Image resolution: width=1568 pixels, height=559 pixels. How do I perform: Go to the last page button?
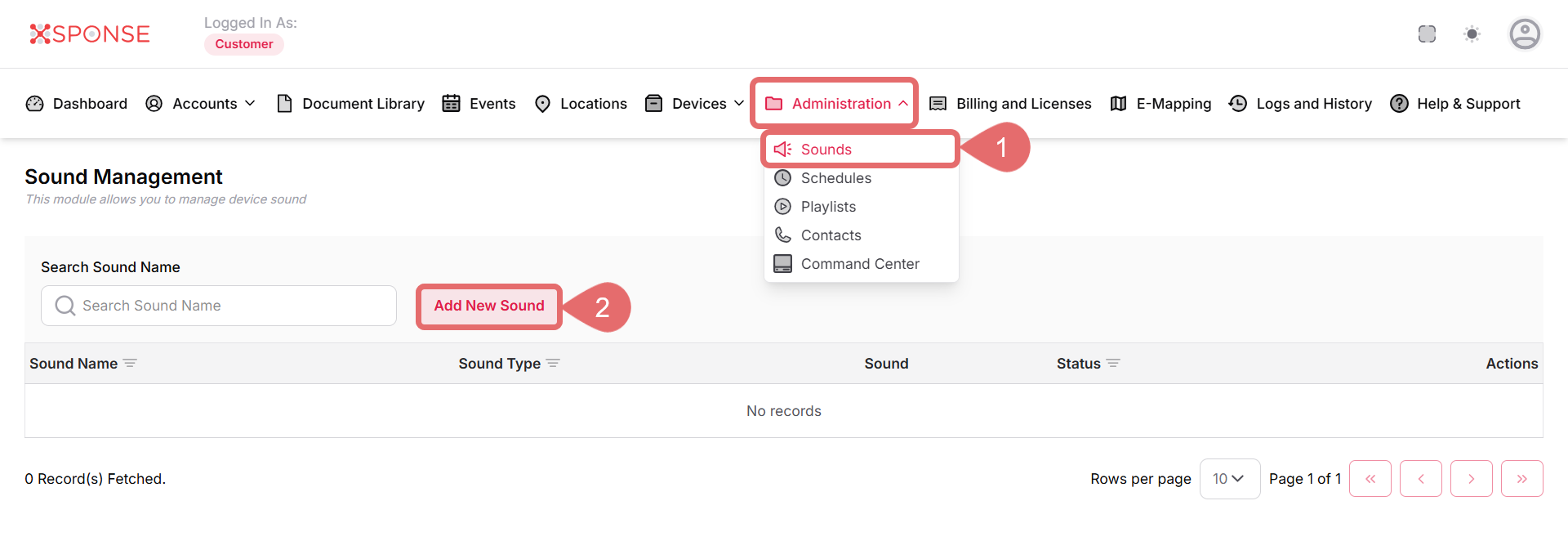pyautogui.click(x=1521, y=479)
